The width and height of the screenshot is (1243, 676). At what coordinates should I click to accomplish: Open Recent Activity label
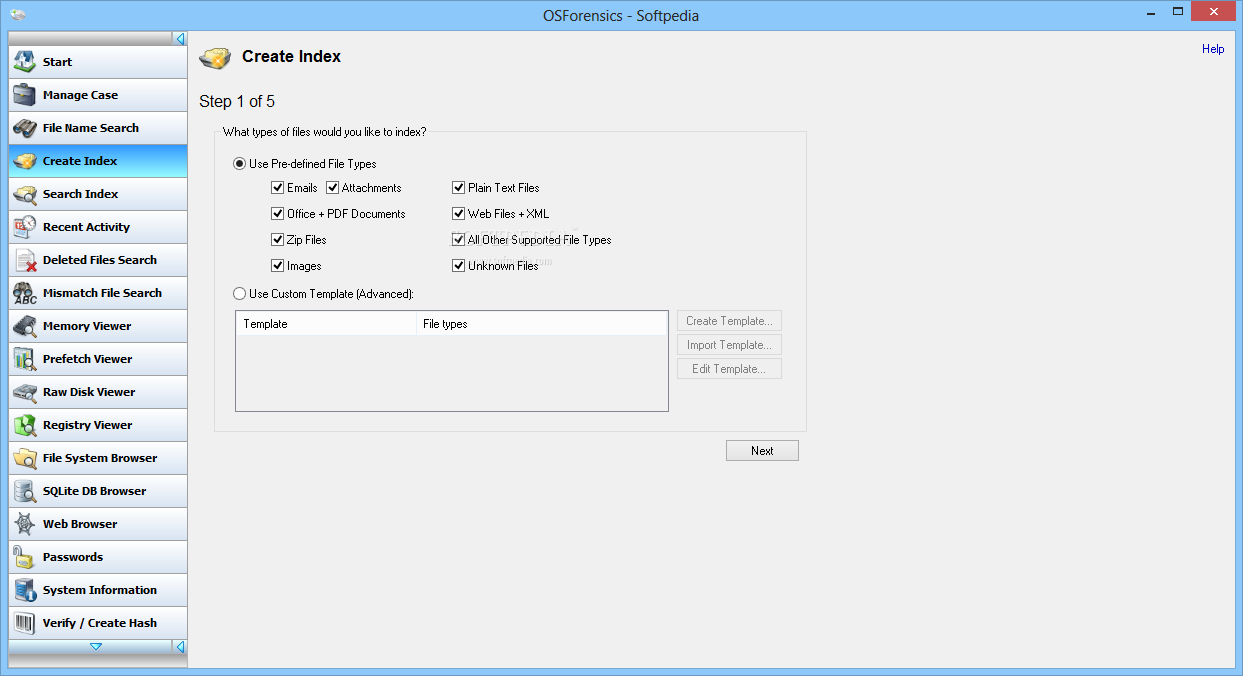[86, 227]
